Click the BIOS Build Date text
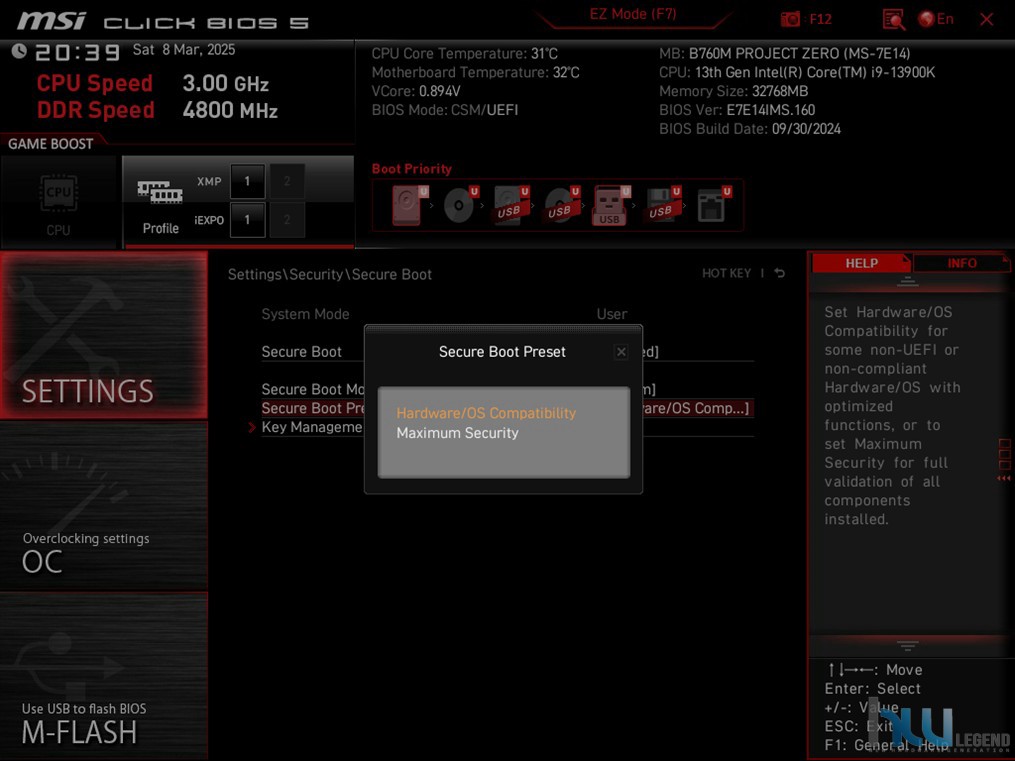This screenshot has height=761, width=1015. 750,129
